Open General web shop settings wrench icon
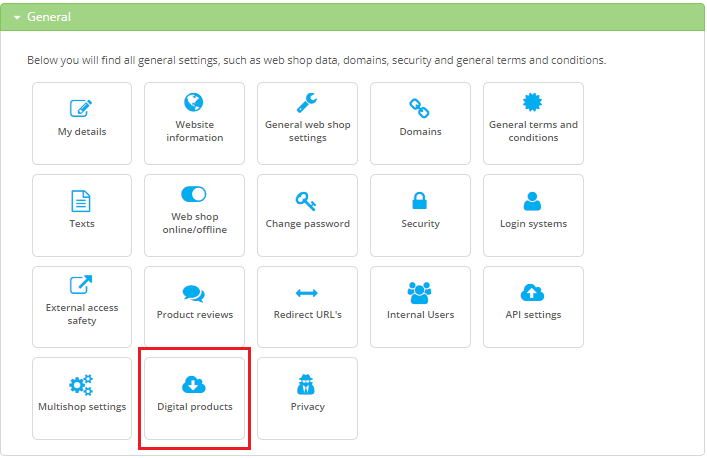Viewport: 707px width, 458px height. click(x=307, y=102)
